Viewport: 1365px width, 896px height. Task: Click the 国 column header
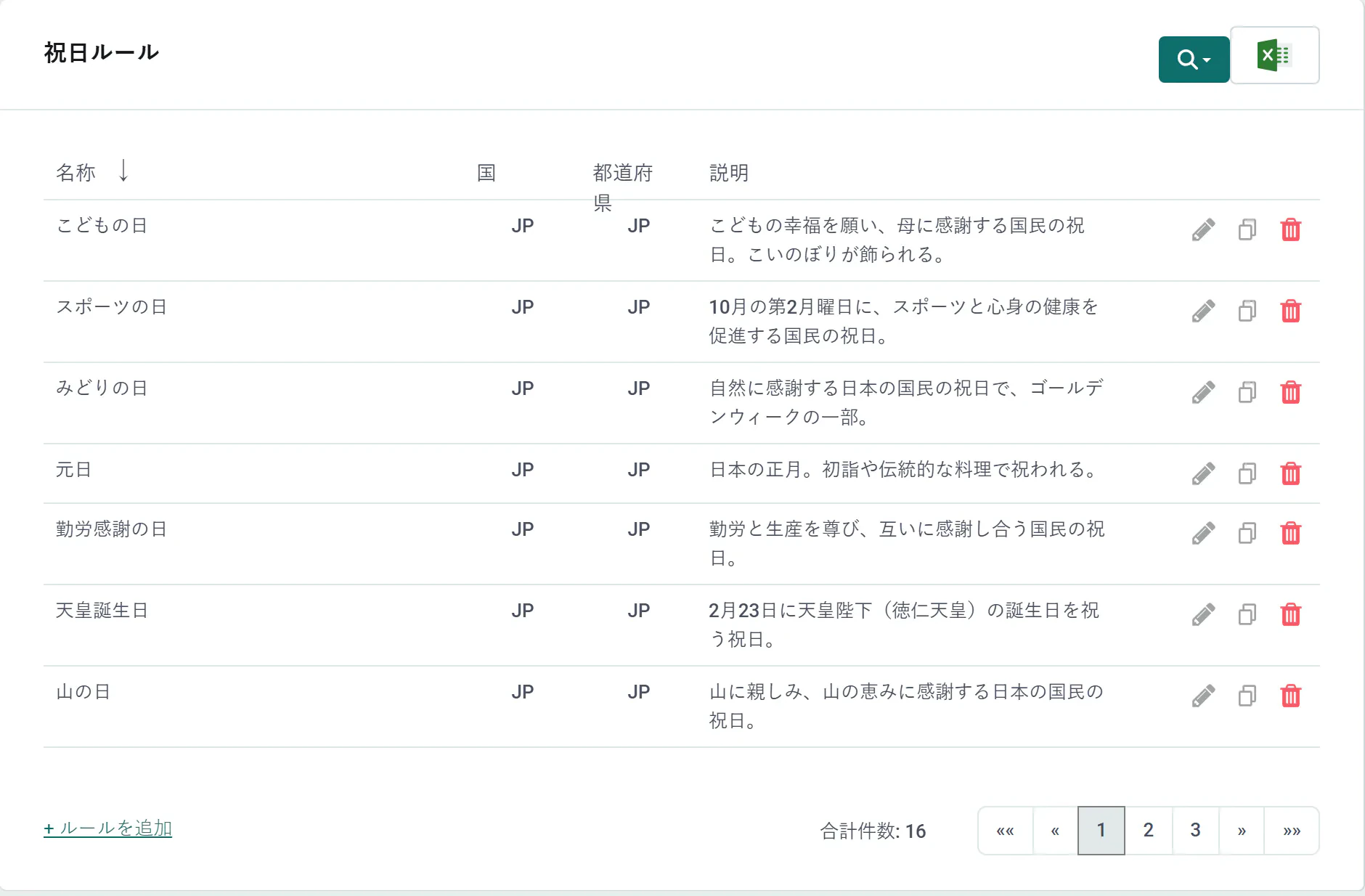[x=486, y=173]
